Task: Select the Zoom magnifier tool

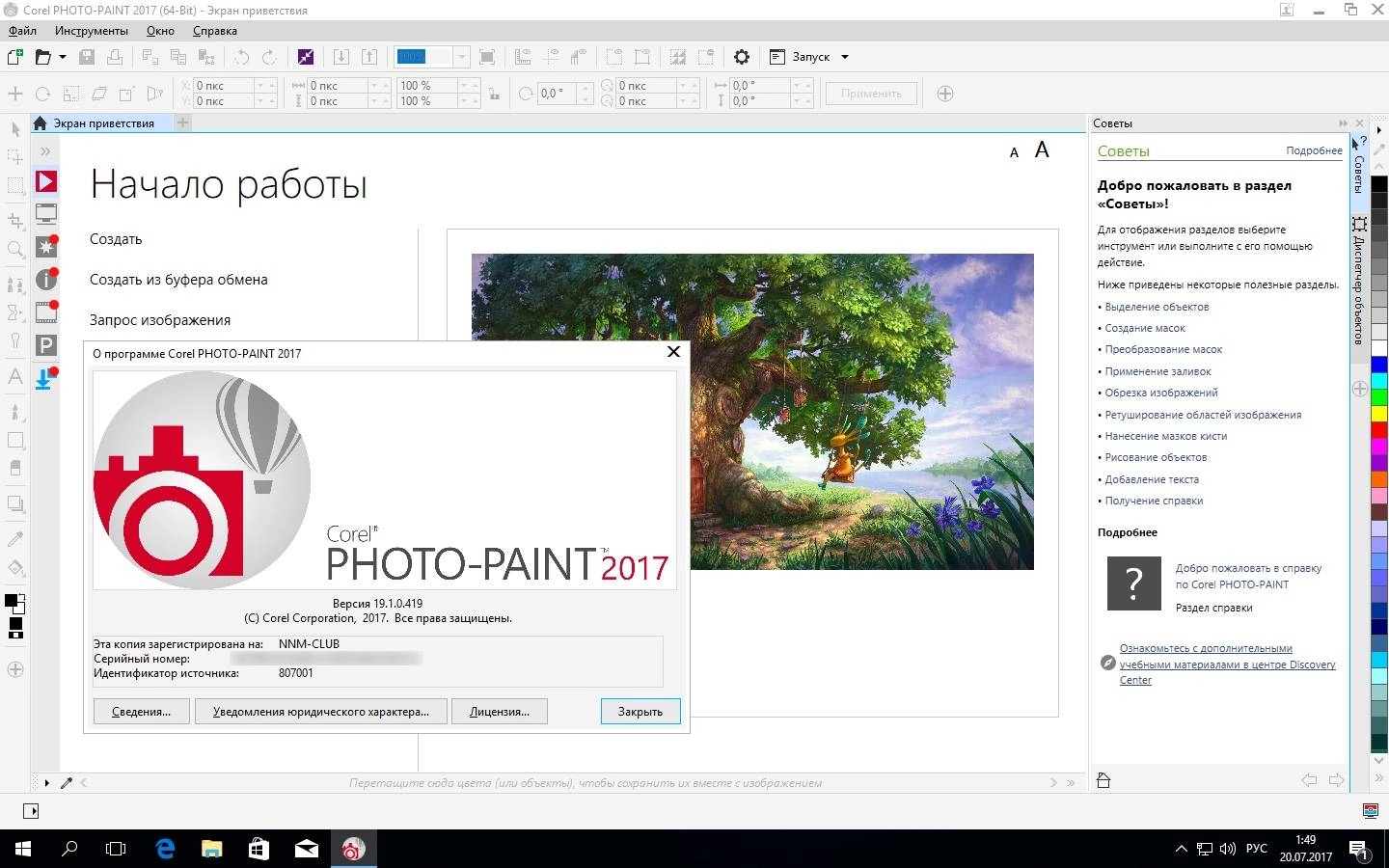Action: tap(15, 250)
